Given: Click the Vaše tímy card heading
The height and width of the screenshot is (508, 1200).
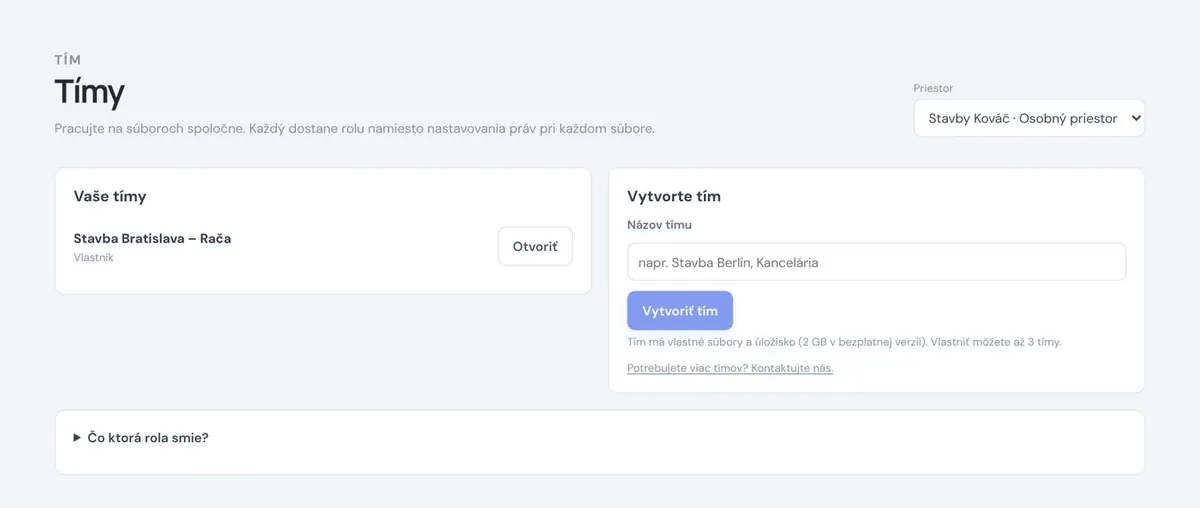Looking at the screenshot, I should pos(110,196).
